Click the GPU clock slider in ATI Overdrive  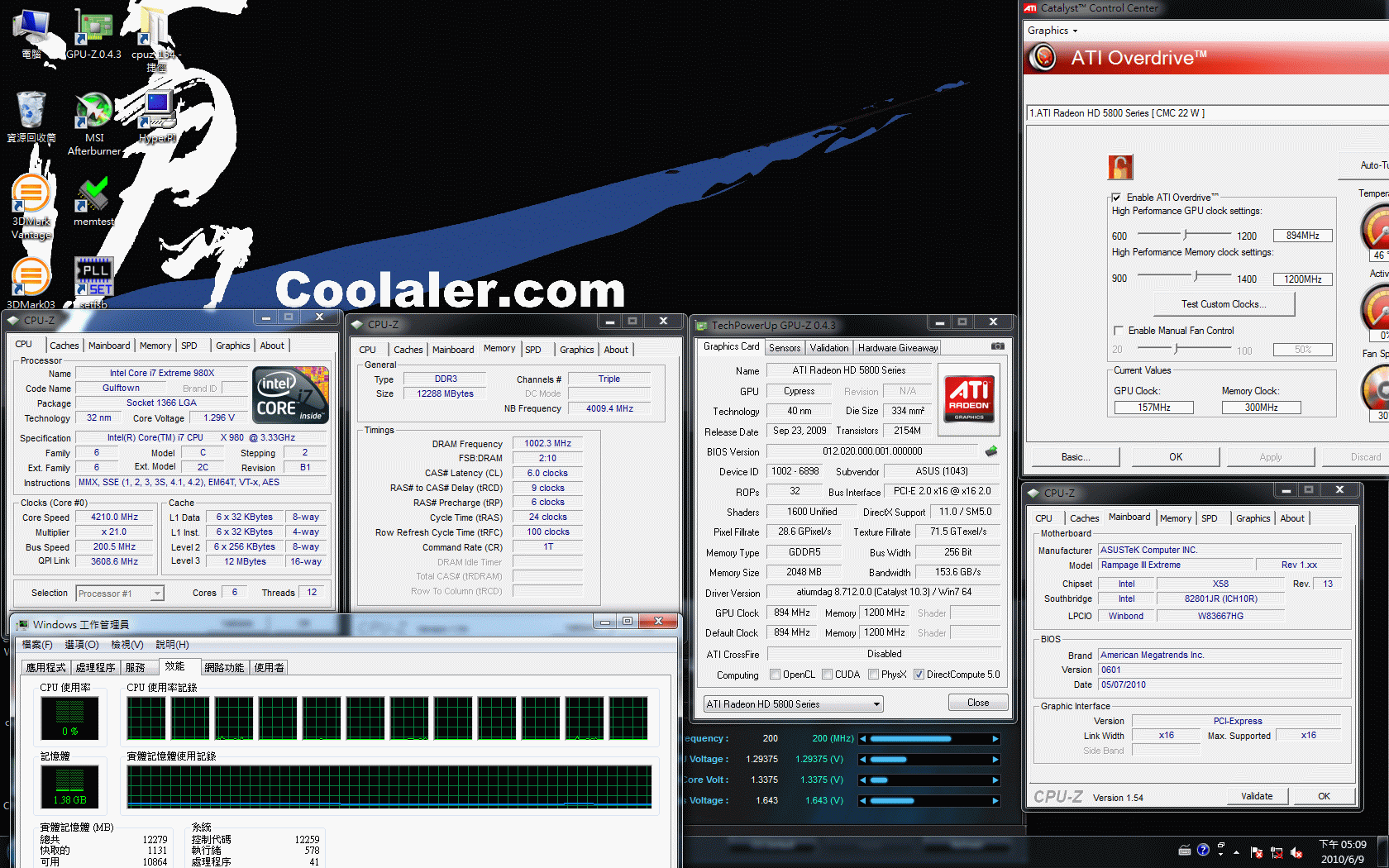[x=1185, y=235]
